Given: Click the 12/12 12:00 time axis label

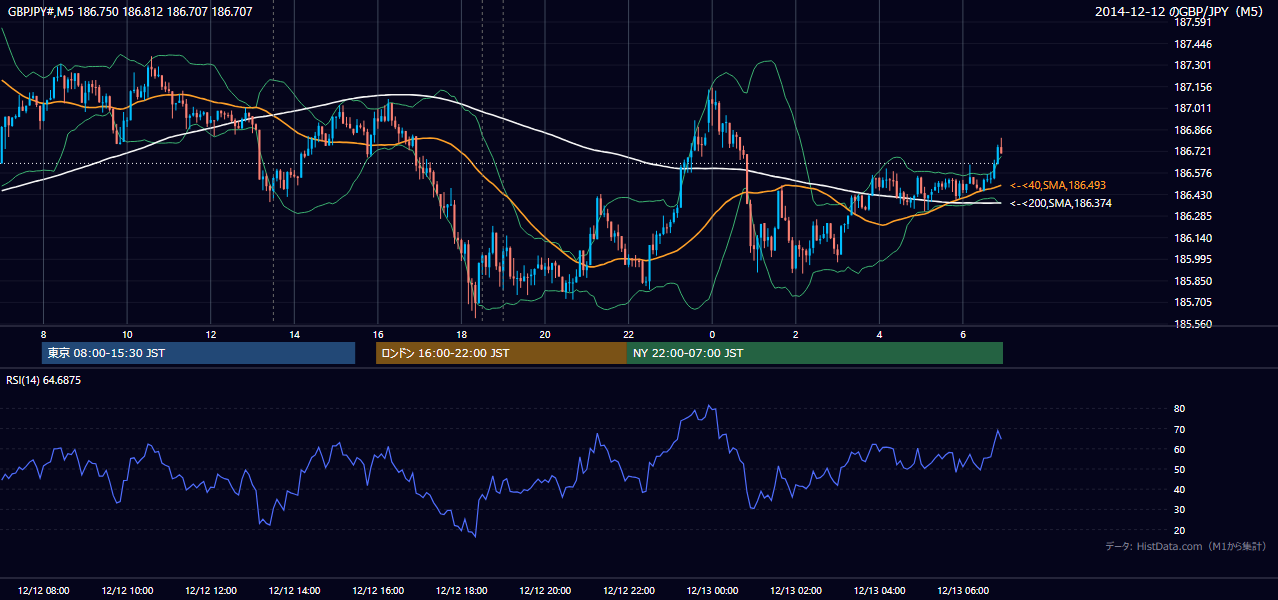Looking at the screenshot, I should point(211,591).
